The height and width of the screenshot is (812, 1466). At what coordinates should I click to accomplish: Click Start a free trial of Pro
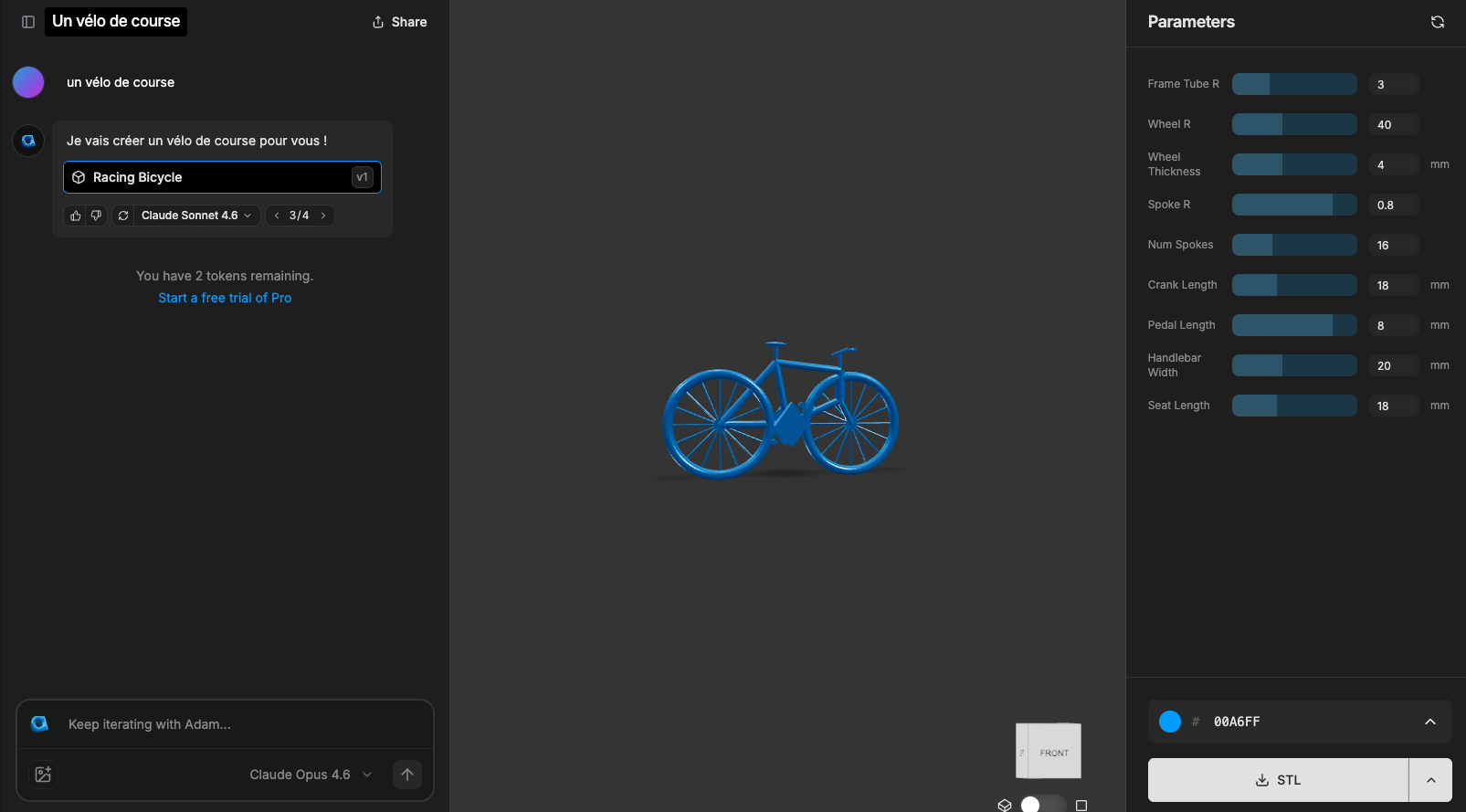[x=225, y=298]
